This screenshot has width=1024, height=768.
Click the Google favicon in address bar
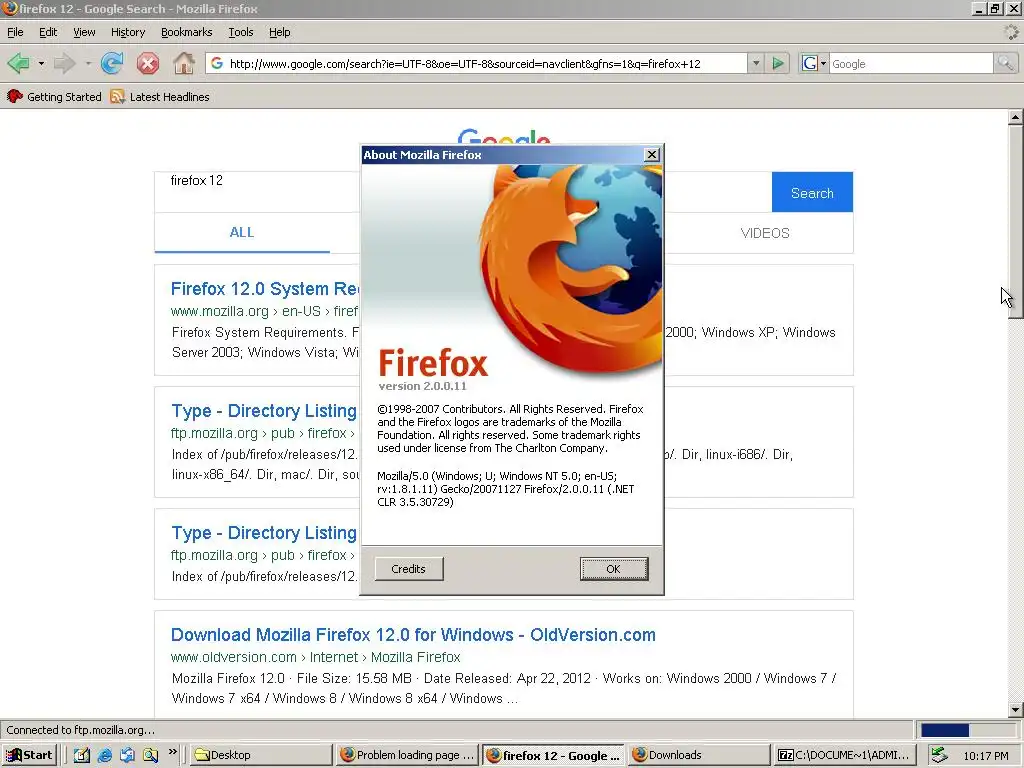(217, 63)
